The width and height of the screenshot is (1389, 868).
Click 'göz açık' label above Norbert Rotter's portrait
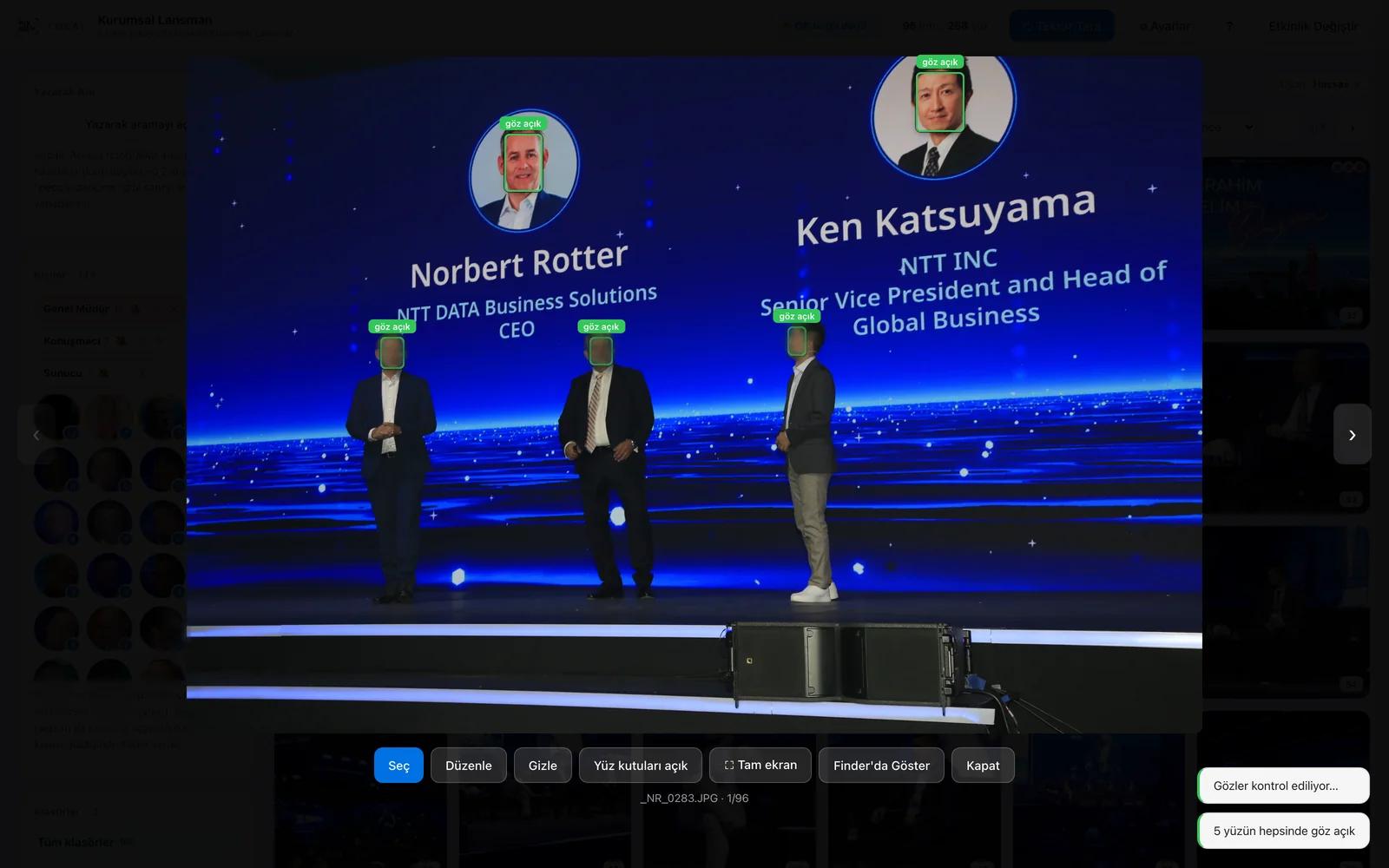click(523, 123)
